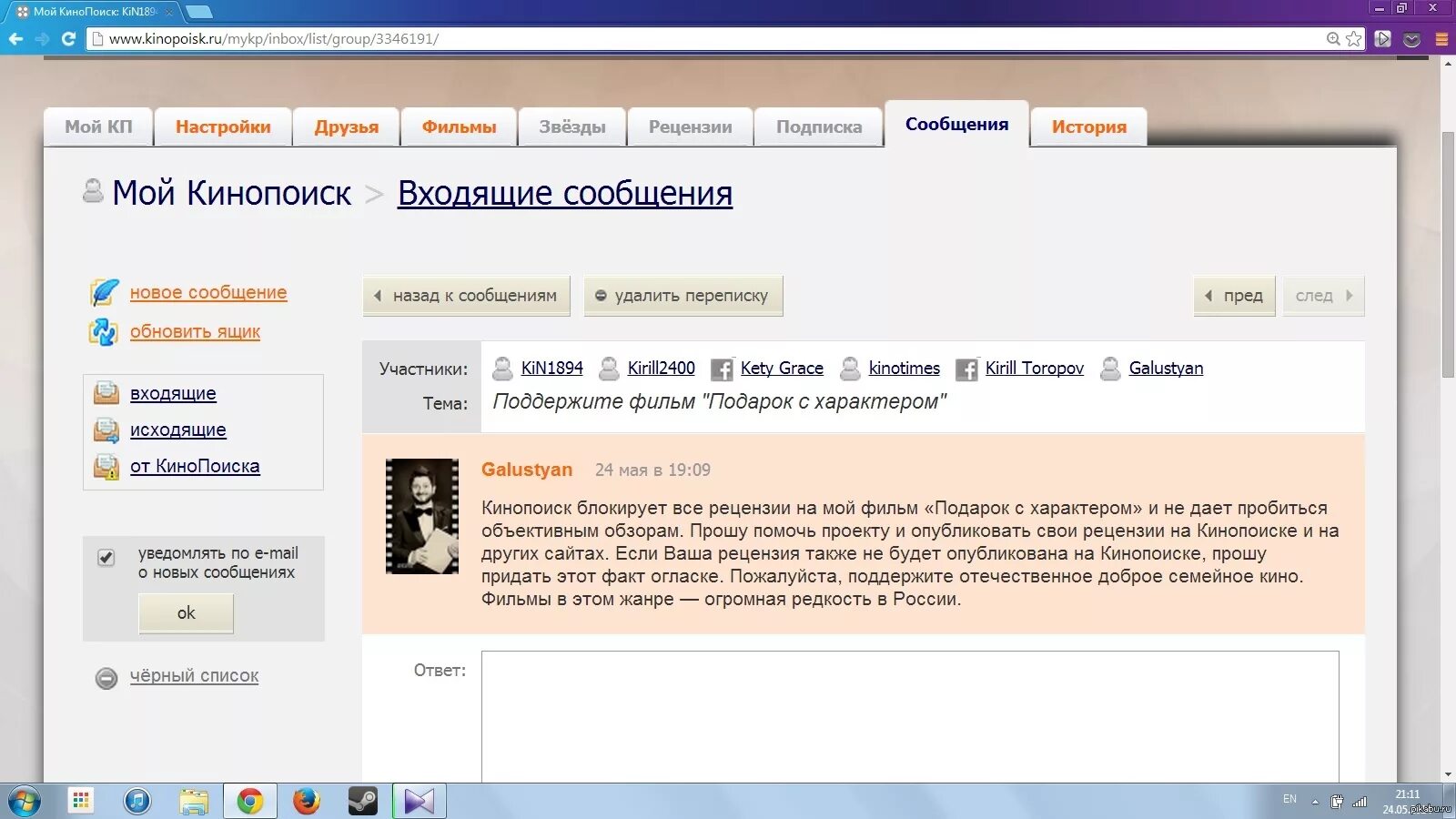Launch Firefox from the taskbar
Viewport: 1456px width, 819px height.
tap(307, 802)
